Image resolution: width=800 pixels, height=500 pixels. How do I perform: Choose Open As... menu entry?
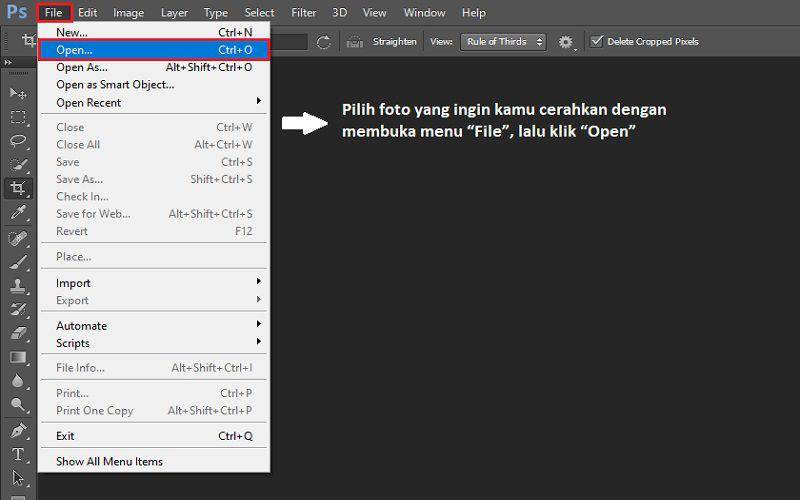click(x=153, y=67)
